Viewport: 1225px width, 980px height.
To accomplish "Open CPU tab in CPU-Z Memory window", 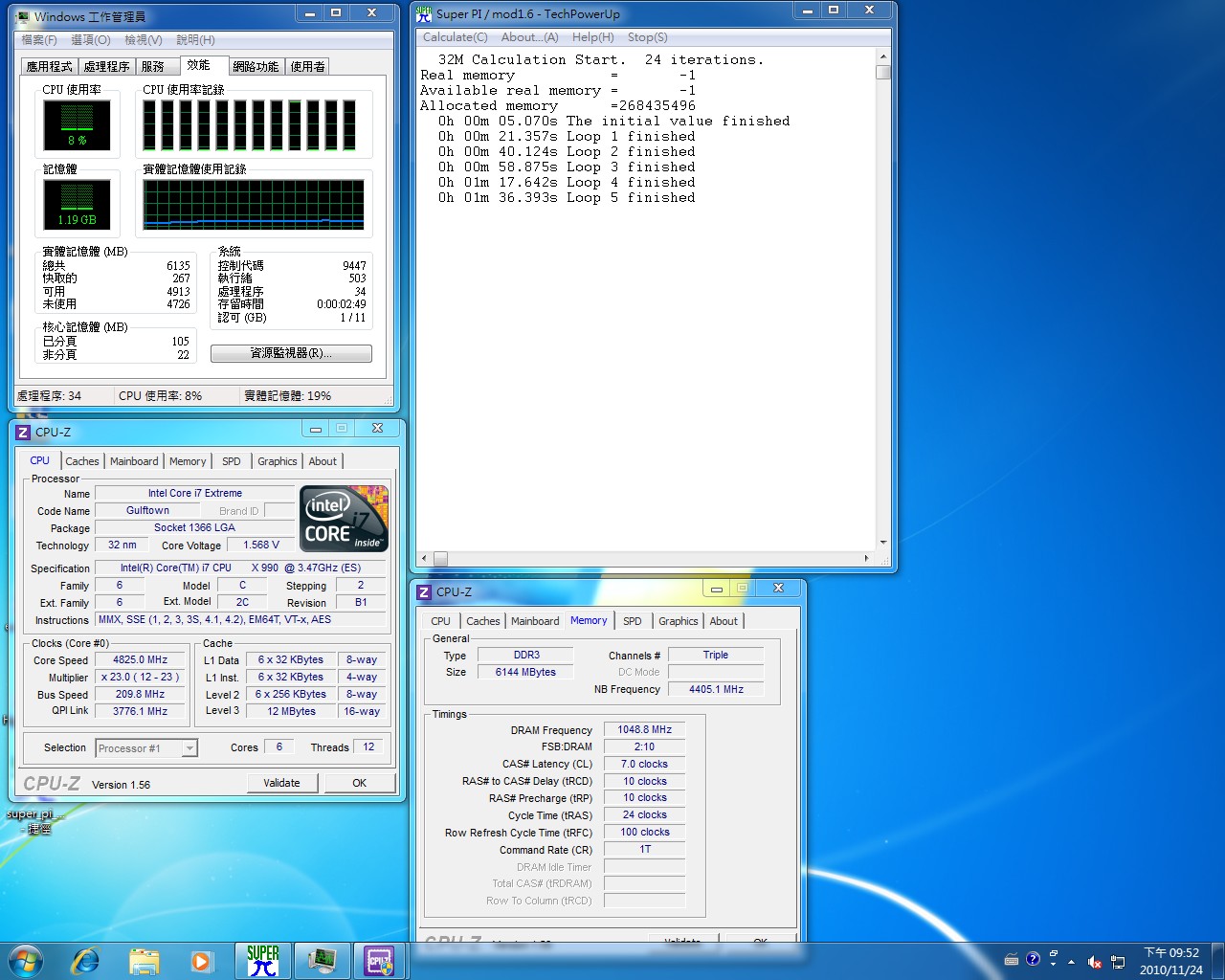I will point(441,621).
